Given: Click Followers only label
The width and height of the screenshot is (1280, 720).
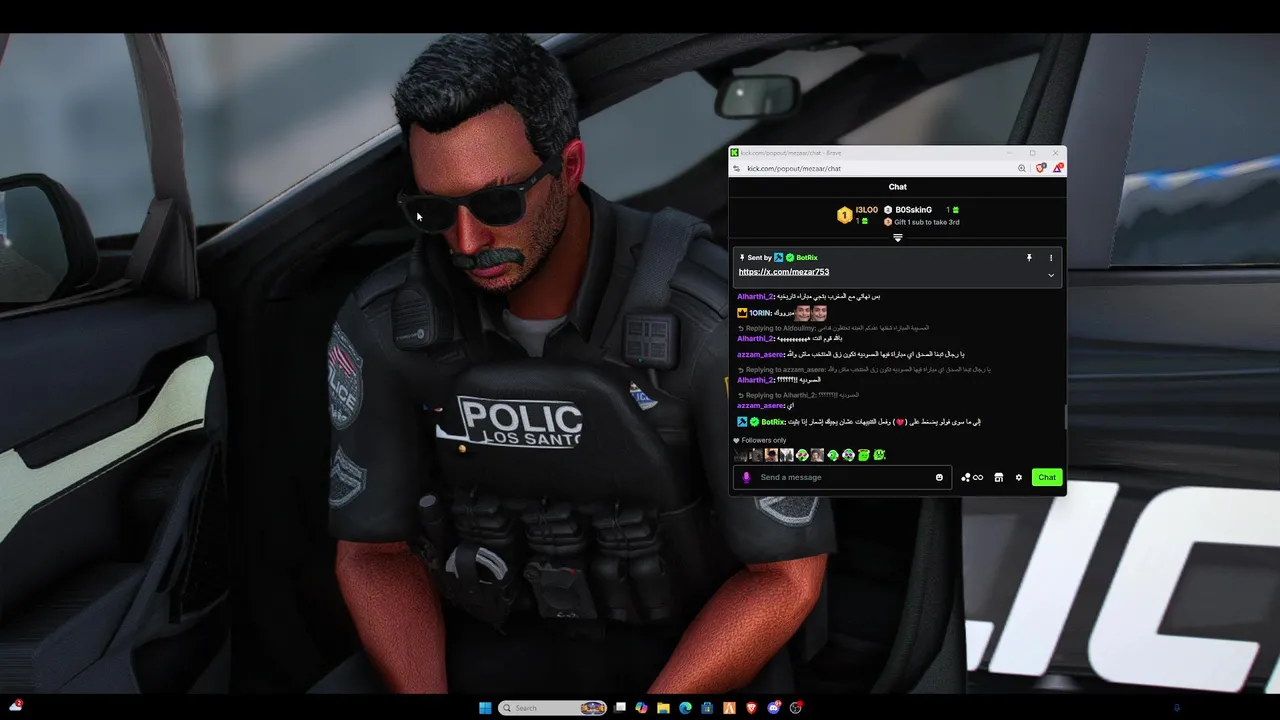Looking at the screenshot, I should pos(764,440).
